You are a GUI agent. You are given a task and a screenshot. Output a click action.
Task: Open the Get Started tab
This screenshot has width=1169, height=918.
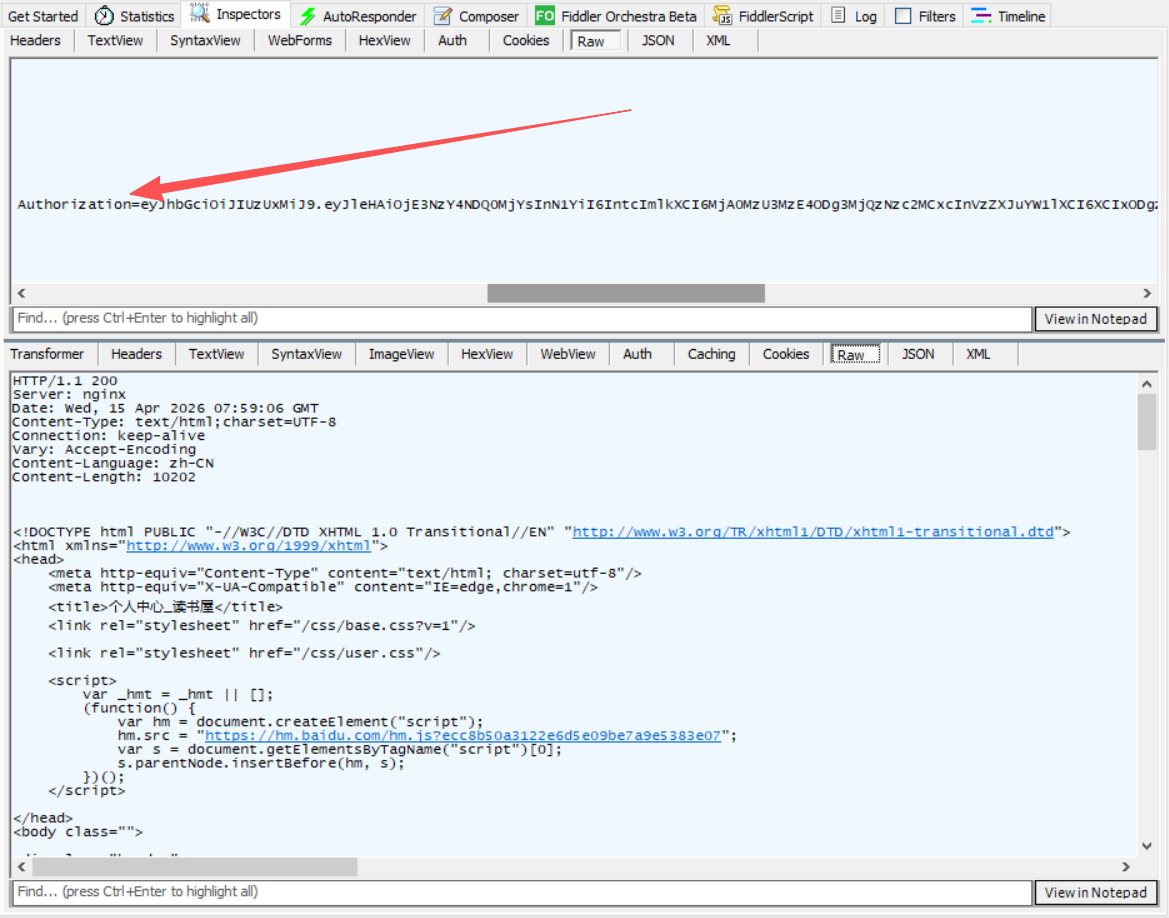tap(43, 16)
